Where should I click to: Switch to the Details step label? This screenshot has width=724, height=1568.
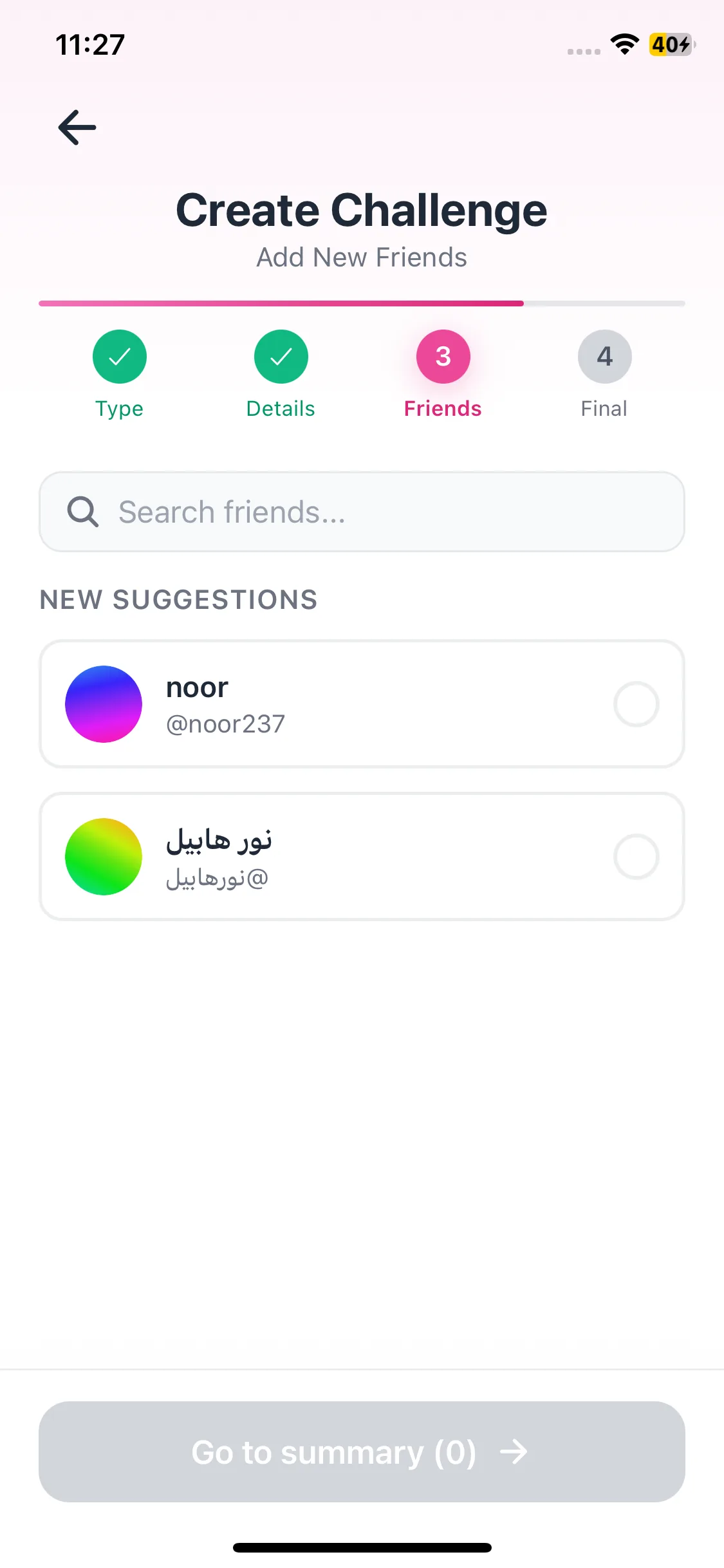(281, 409)
